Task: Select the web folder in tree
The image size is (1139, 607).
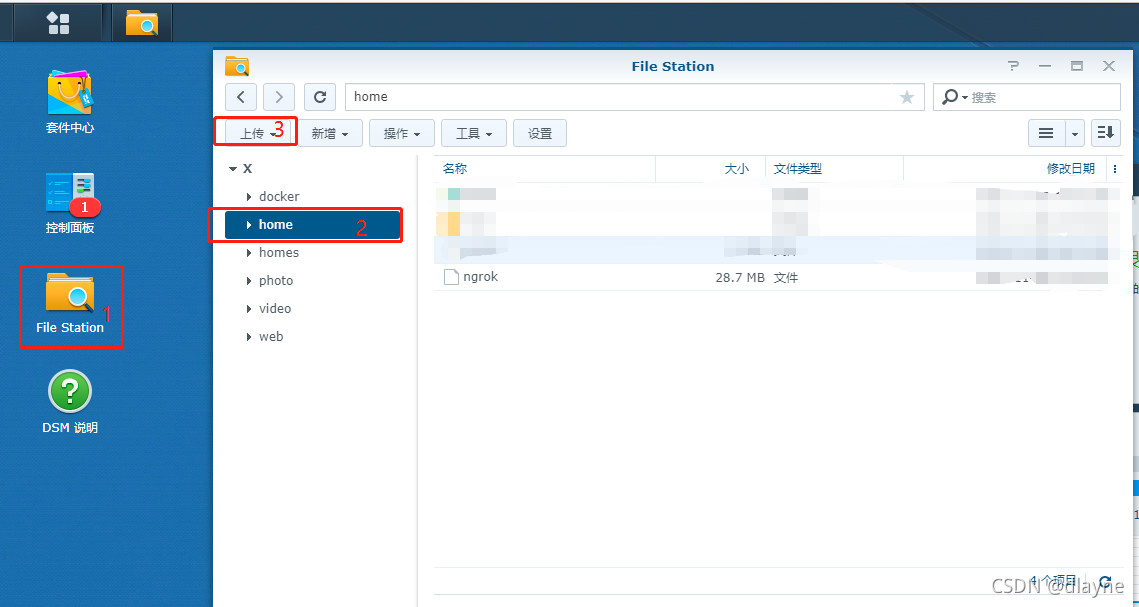Action: [x=271, y=336]
